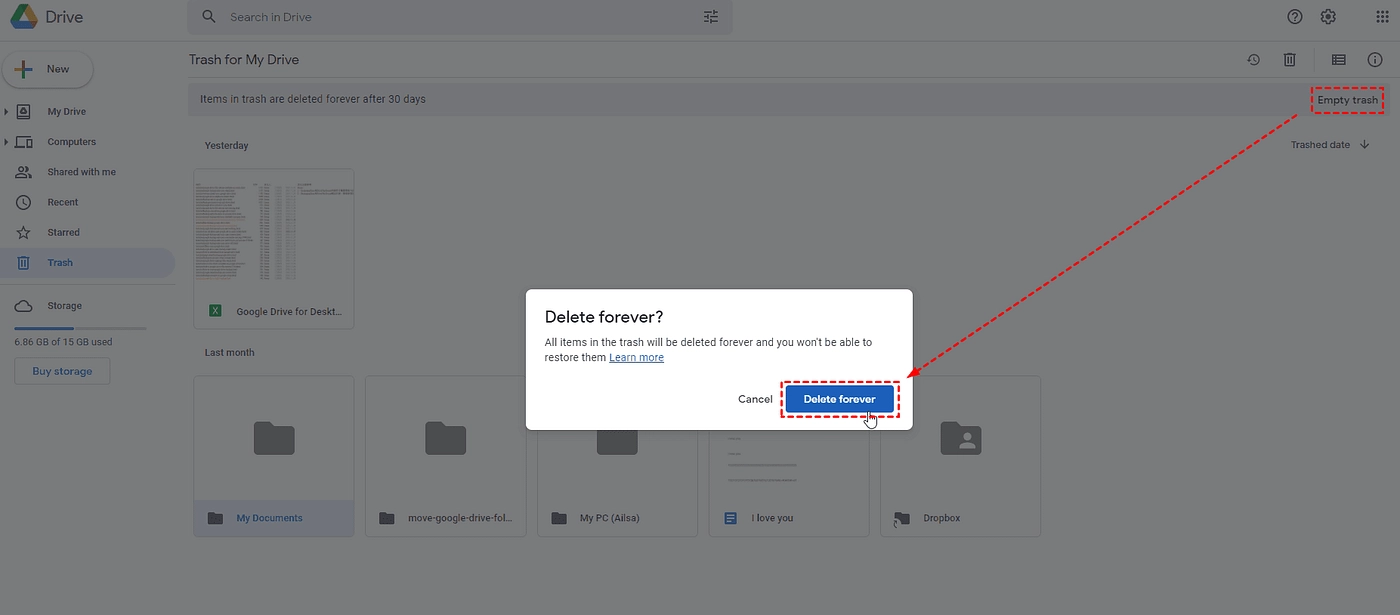
Task: Open Shared with me
Action: (81, 172)
